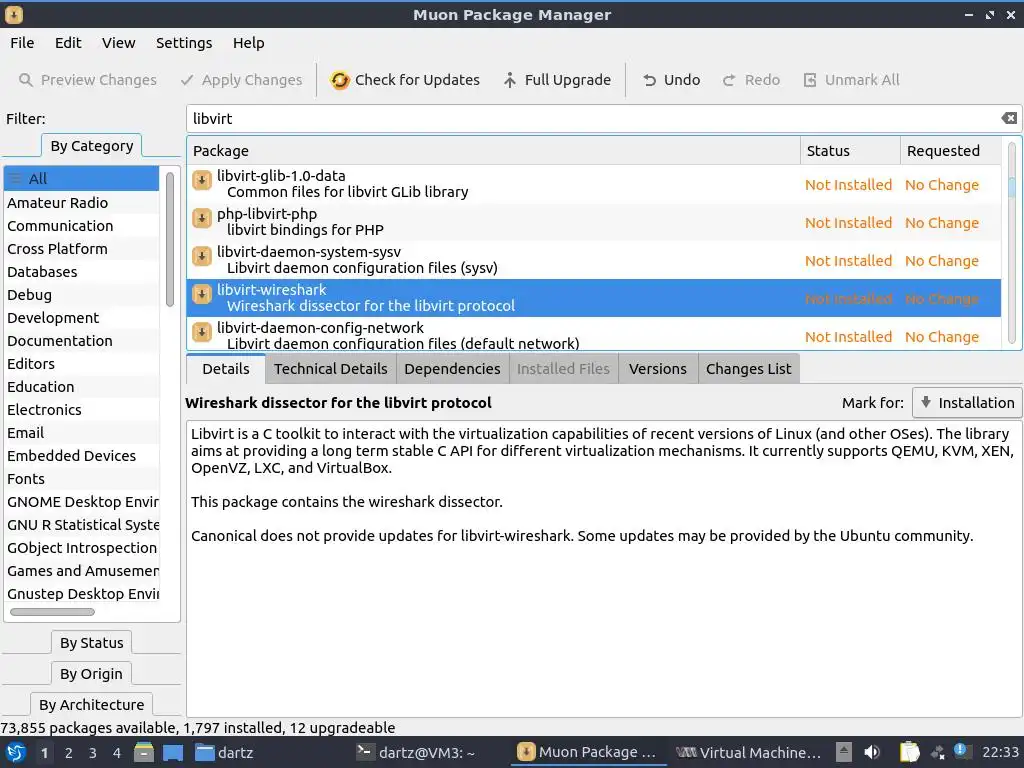Select the Electronics category
Viewport: 1024px width, 768px height.
coord(82,409)
